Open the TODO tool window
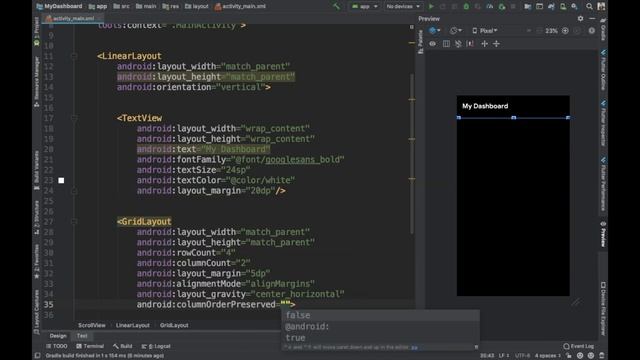 56,346
